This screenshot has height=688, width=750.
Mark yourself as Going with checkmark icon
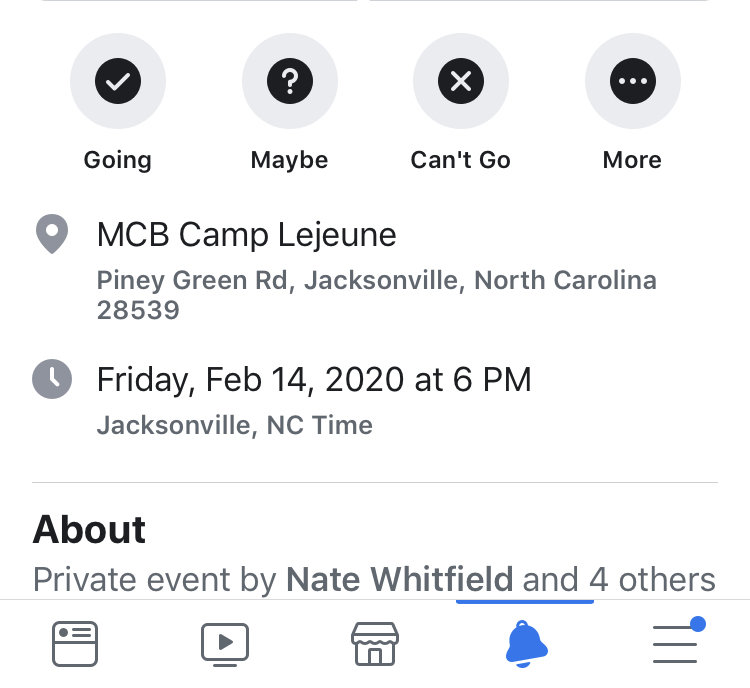(x=118, y=81)
